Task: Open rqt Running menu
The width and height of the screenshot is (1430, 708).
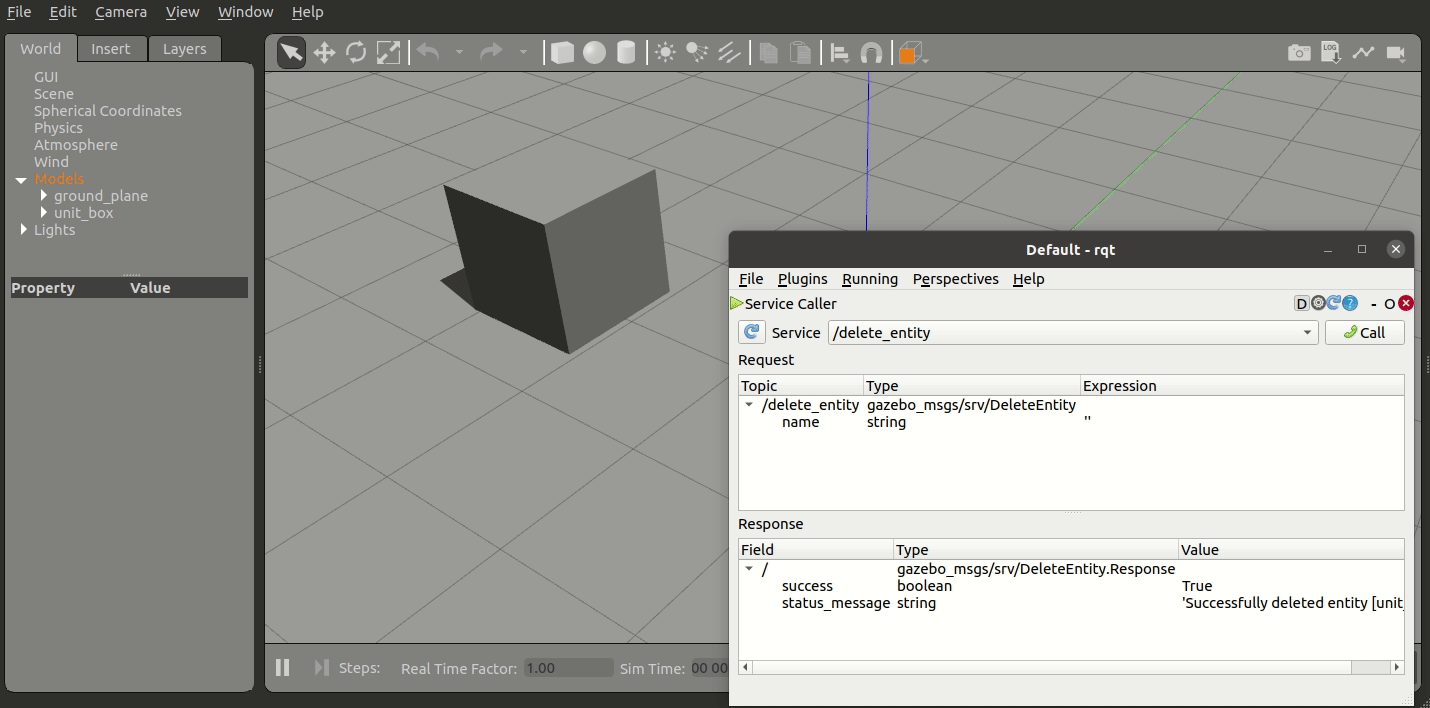Action: tap(870, 279)
